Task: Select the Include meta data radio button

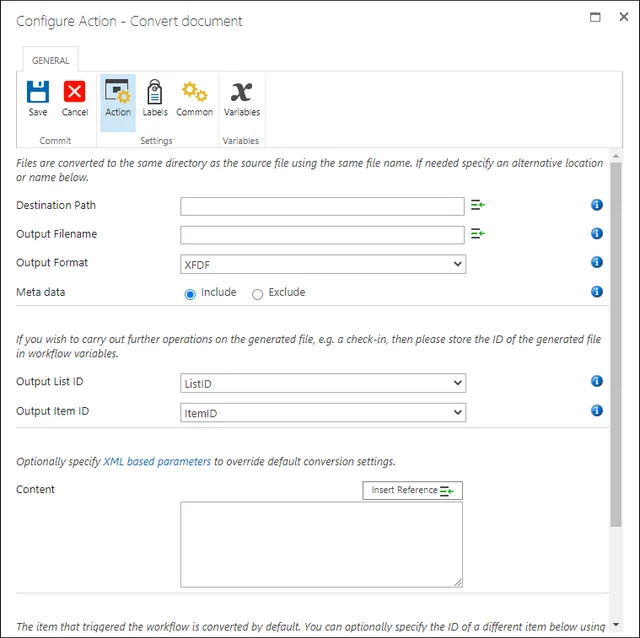Action: (190, 294)
